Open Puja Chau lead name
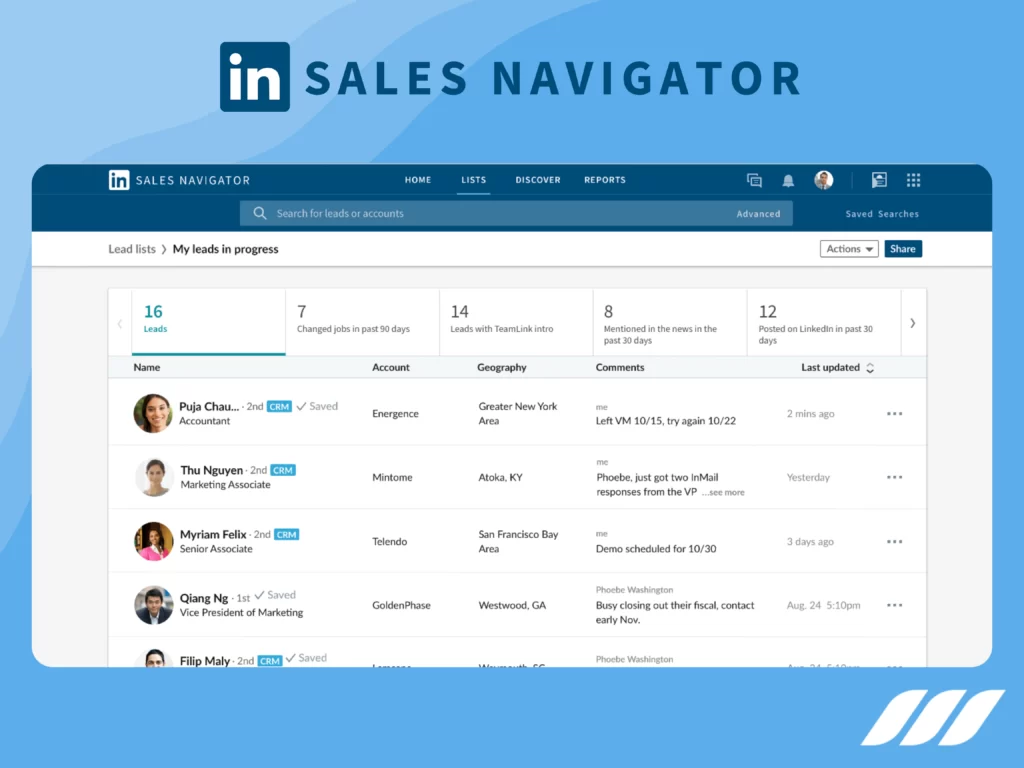 click(209, 406)
